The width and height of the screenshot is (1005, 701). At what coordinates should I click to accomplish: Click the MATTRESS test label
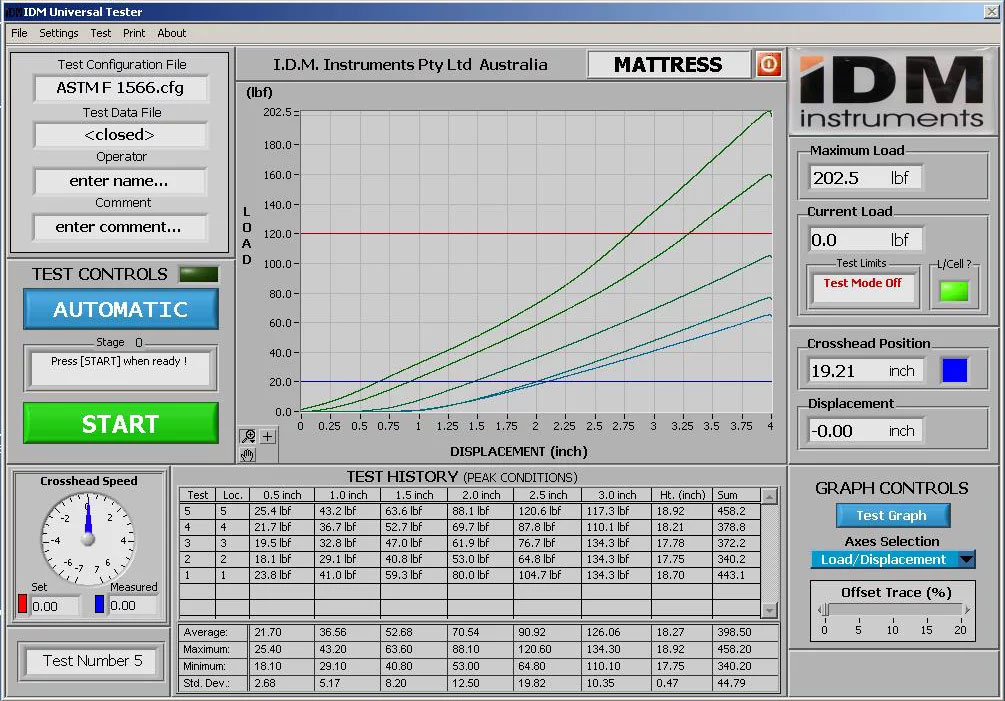point(669,65)
